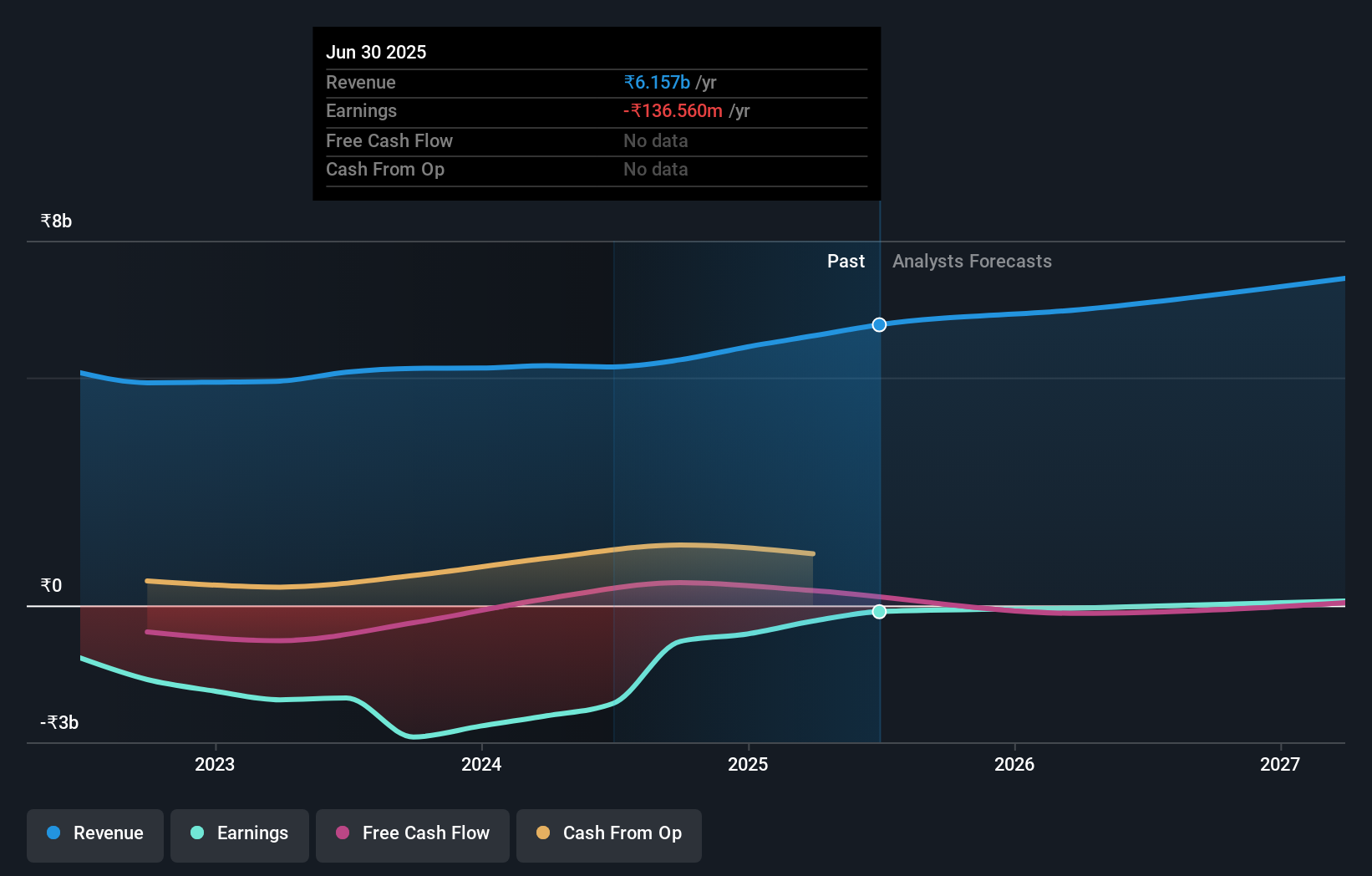The width and height of the screenshot is (1372, 876).
Task: Click the red Earnings value in the tooltip
Action: pos(673,110)
